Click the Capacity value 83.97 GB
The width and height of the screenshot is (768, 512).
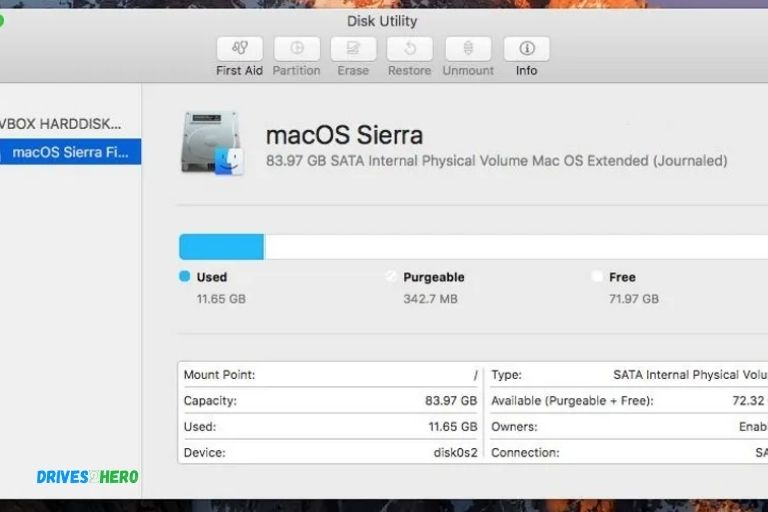(x=451, y=401)
